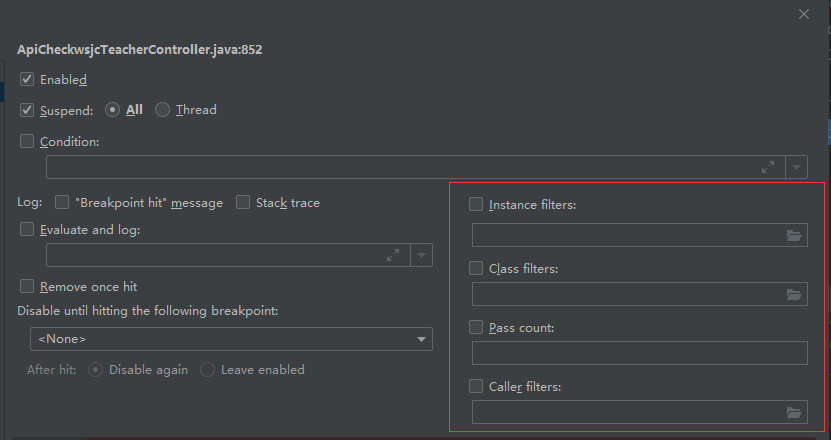The width and height of the screenshot is (831, 440).
Task: Check "Breakpoint hit" message option
Action: [x=62, y=203]
